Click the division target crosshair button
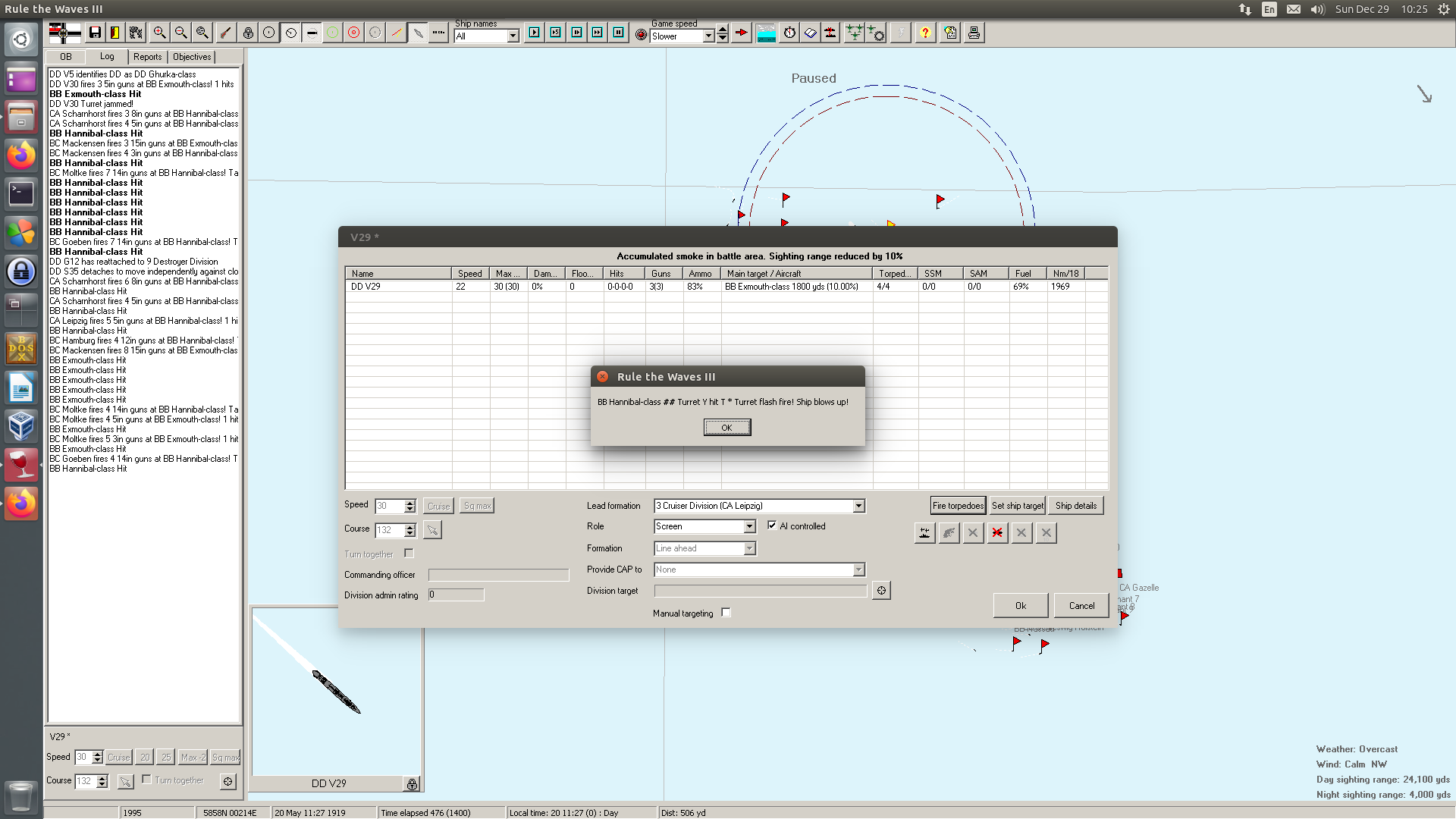 [881, 590]
